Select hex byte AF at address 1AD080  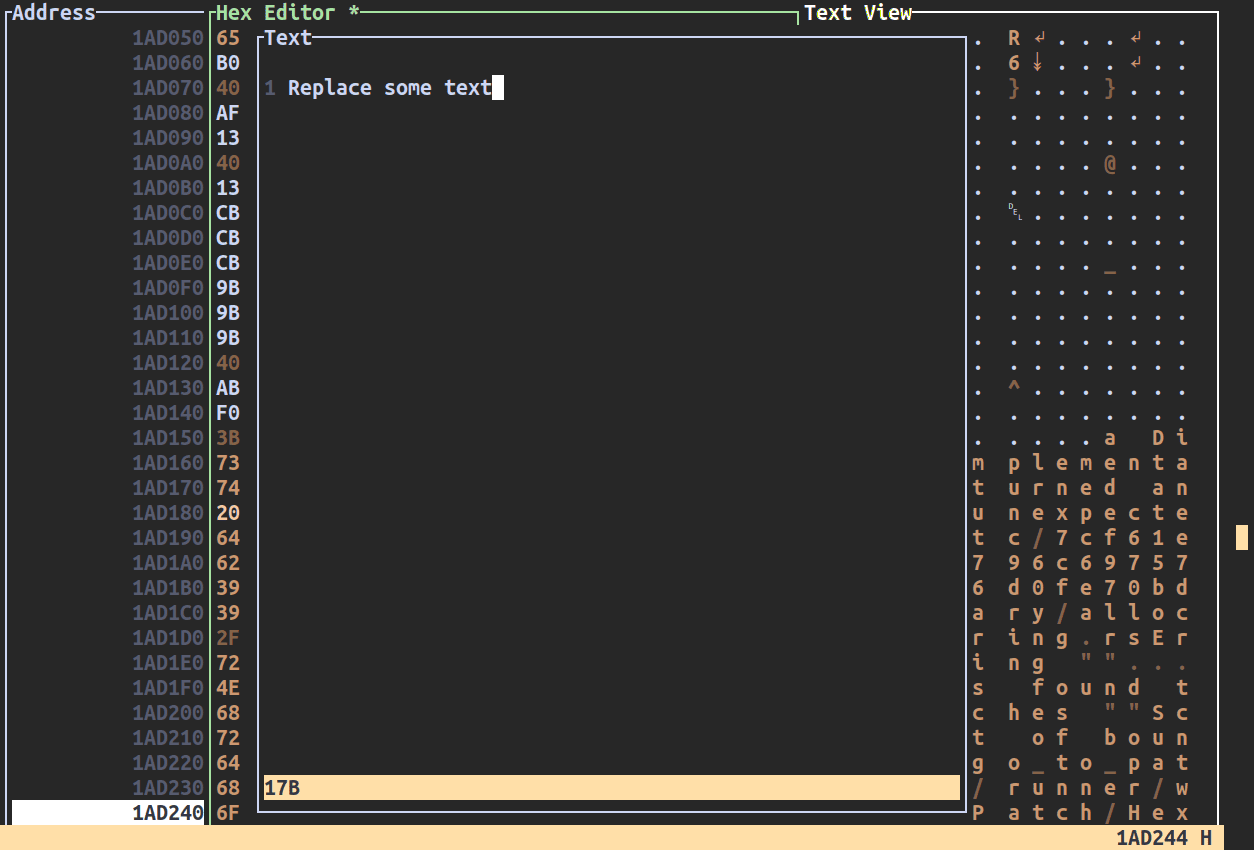(228, 113)
